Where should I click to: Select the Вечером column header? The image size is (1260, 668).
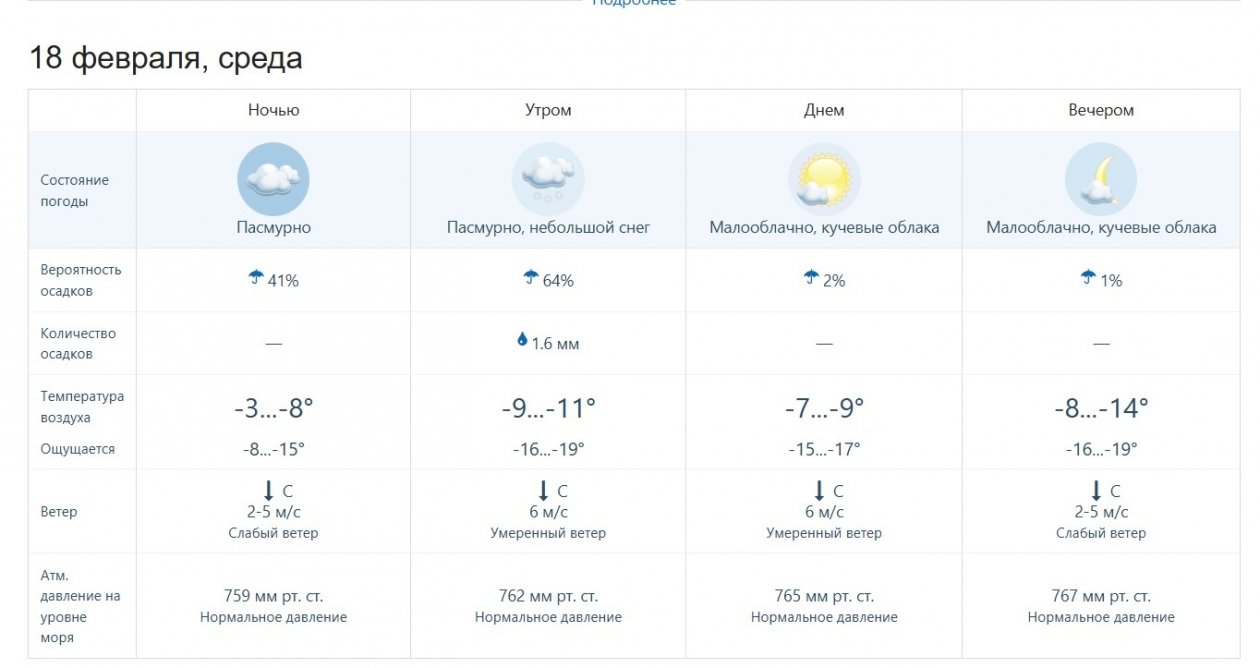(x=1101, y=110)
